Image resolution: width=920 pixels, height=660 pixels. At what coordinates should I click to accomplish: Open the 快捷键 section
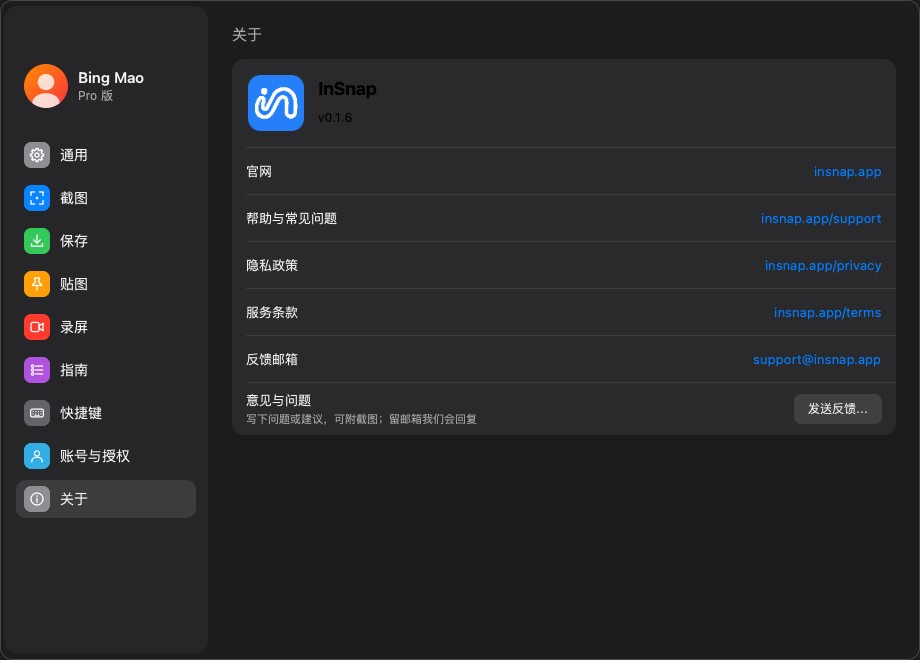106,412
